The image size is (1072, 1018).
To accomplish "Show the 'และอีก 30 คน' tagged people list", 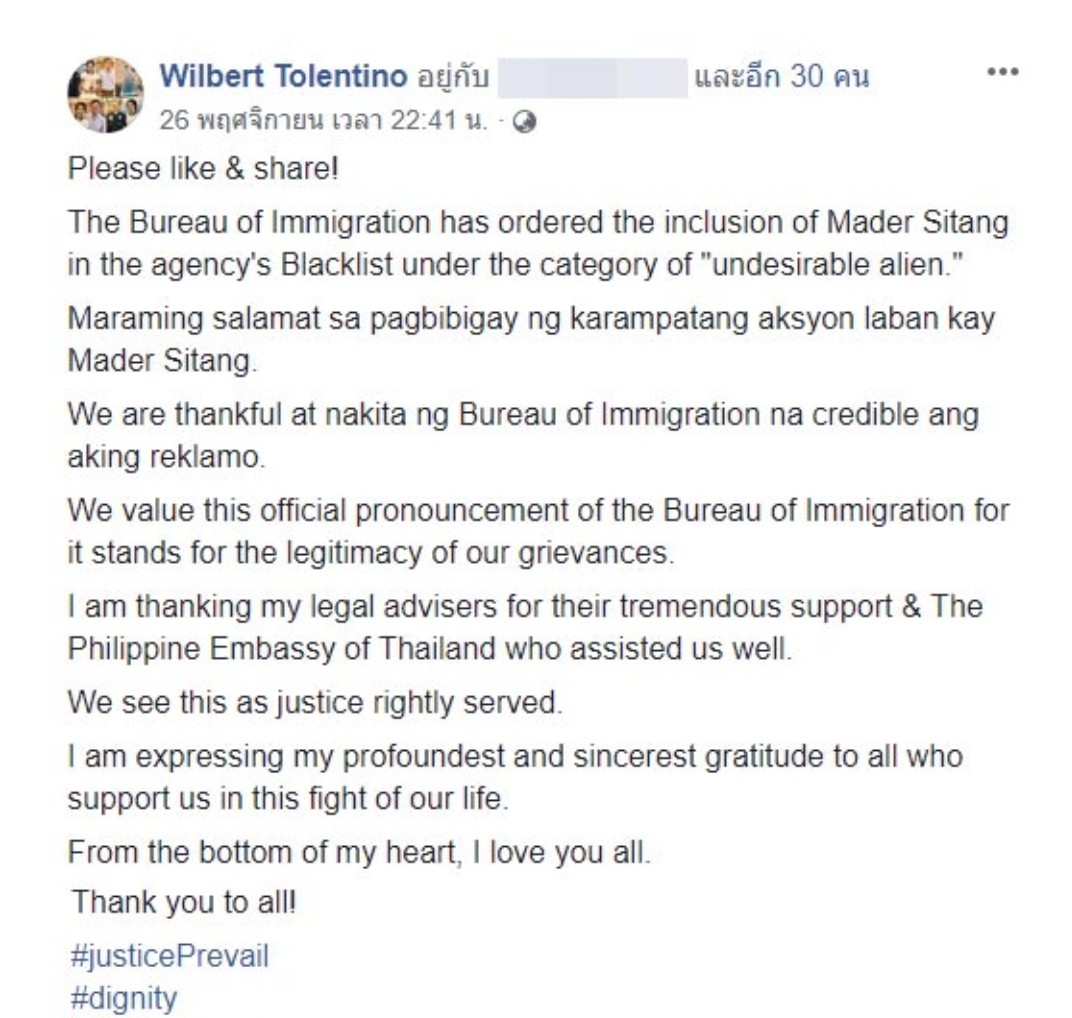I will [781, 76].
